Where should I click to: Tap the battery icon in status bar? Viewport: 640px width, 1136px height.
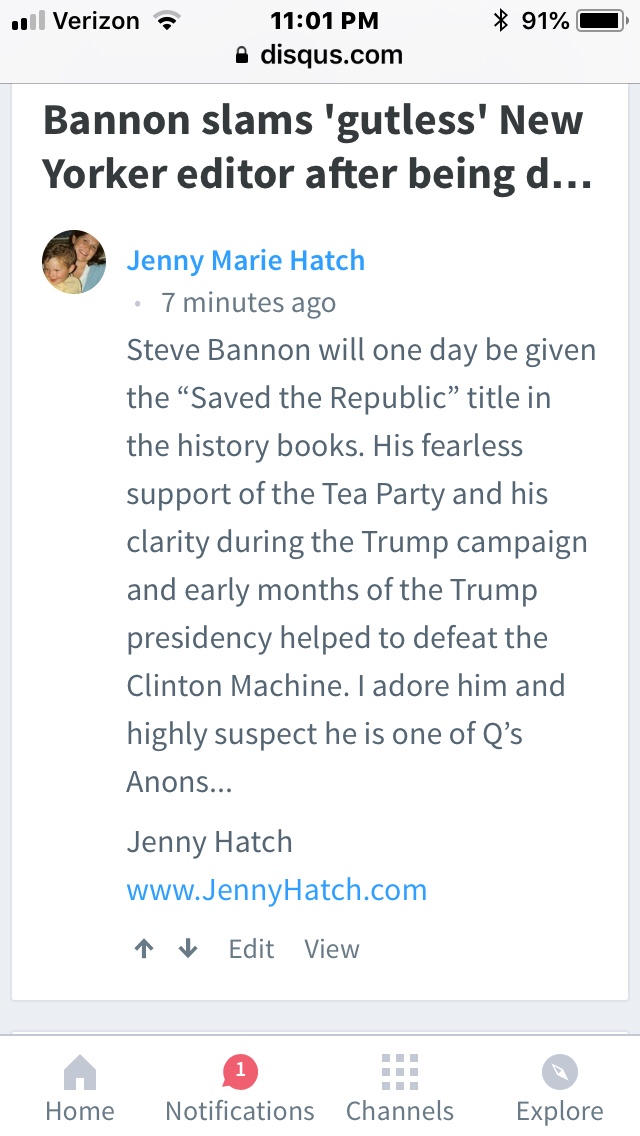pos(600,21)
